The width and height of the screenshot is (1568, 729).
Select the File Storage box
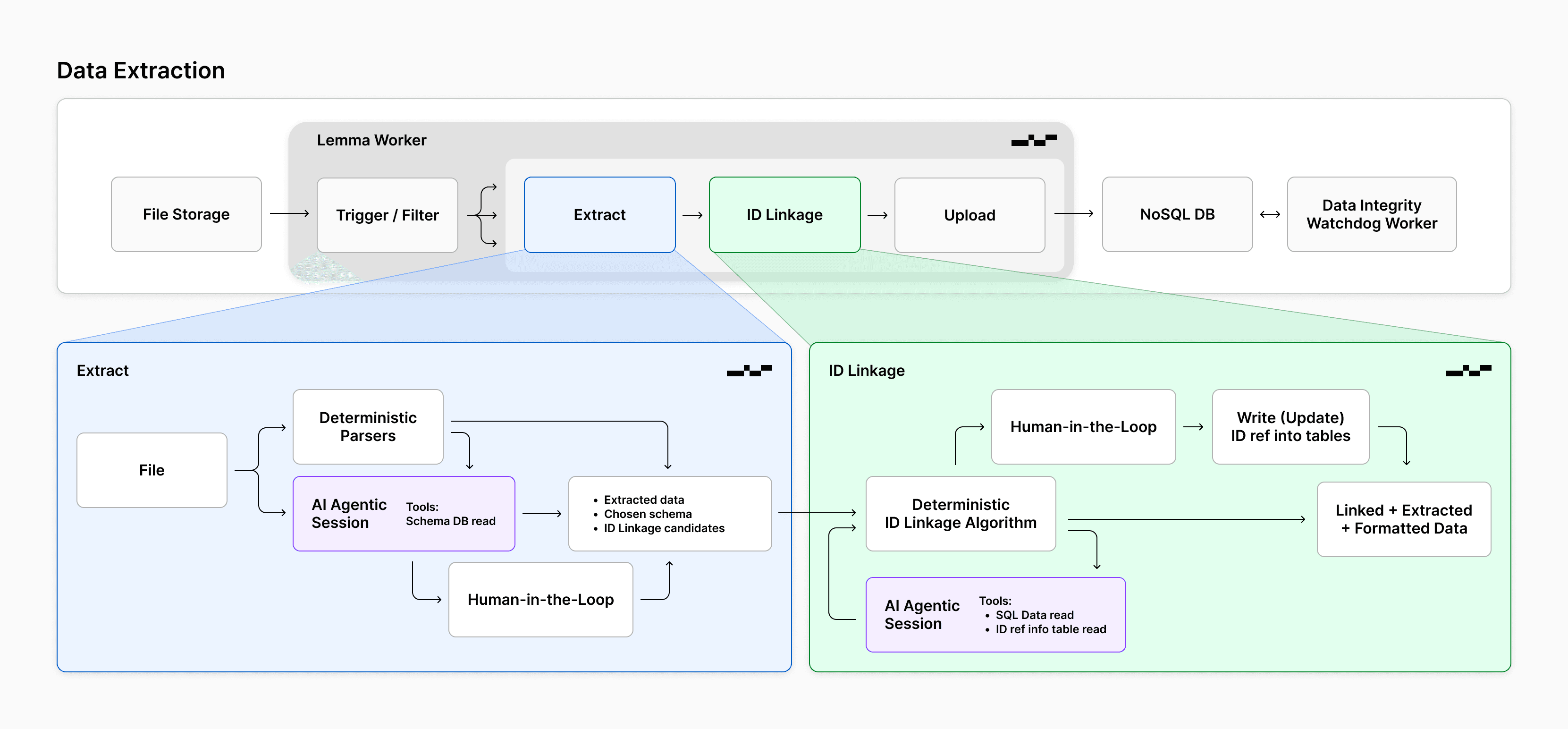186,214
